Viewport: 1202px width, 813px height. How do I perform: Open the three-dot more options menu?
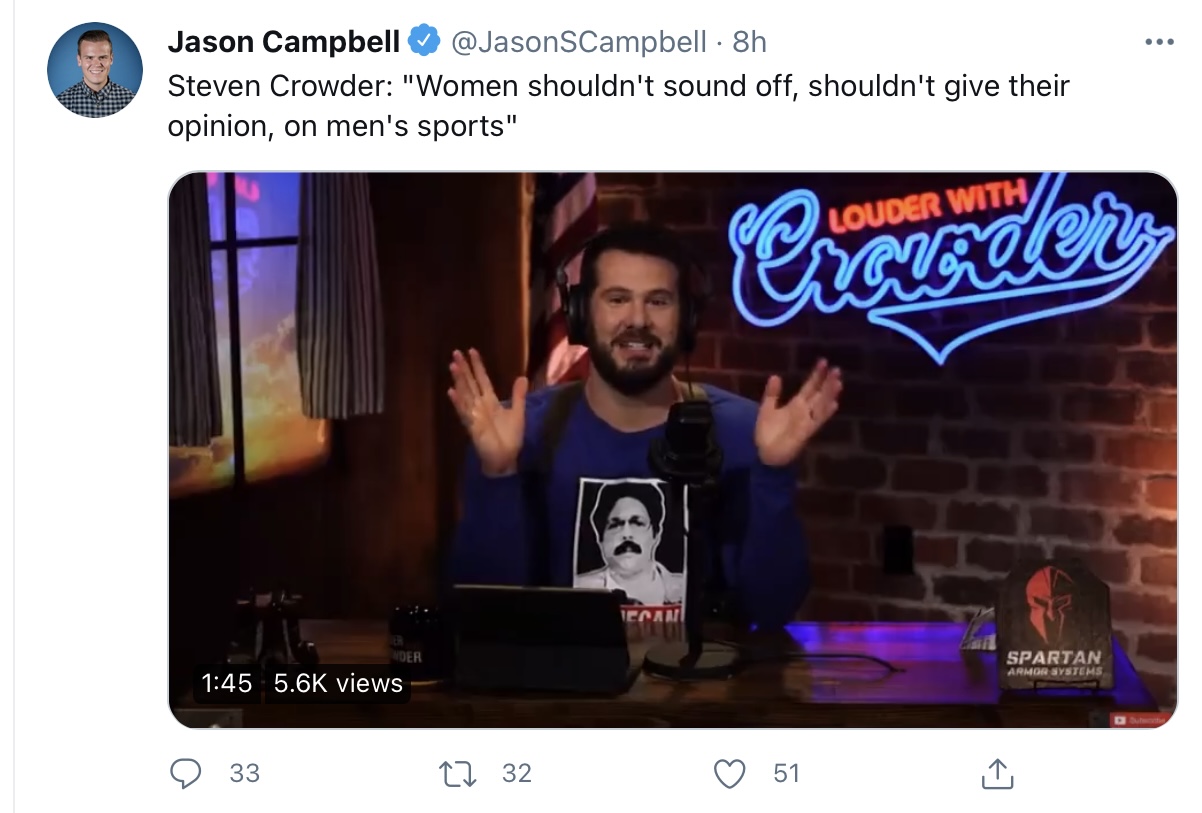click(x=1158, y=42)
